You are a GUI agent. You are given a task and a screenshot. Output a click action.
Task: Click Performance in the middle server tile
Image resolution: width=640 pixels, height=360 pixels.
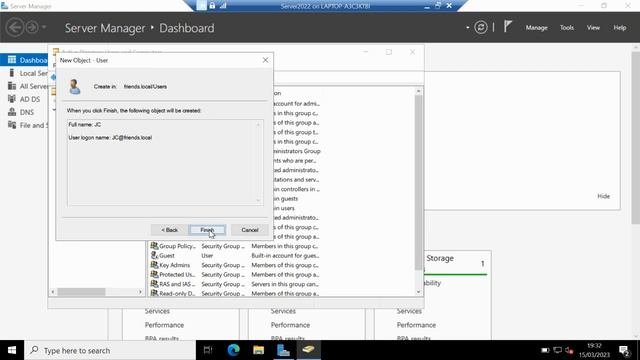[x=290, y=325]
